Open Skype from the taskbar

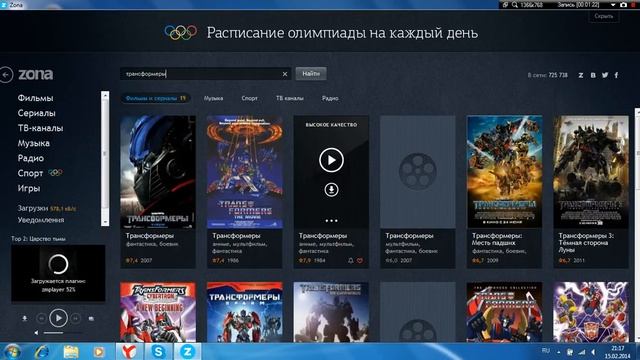(158, 351)
